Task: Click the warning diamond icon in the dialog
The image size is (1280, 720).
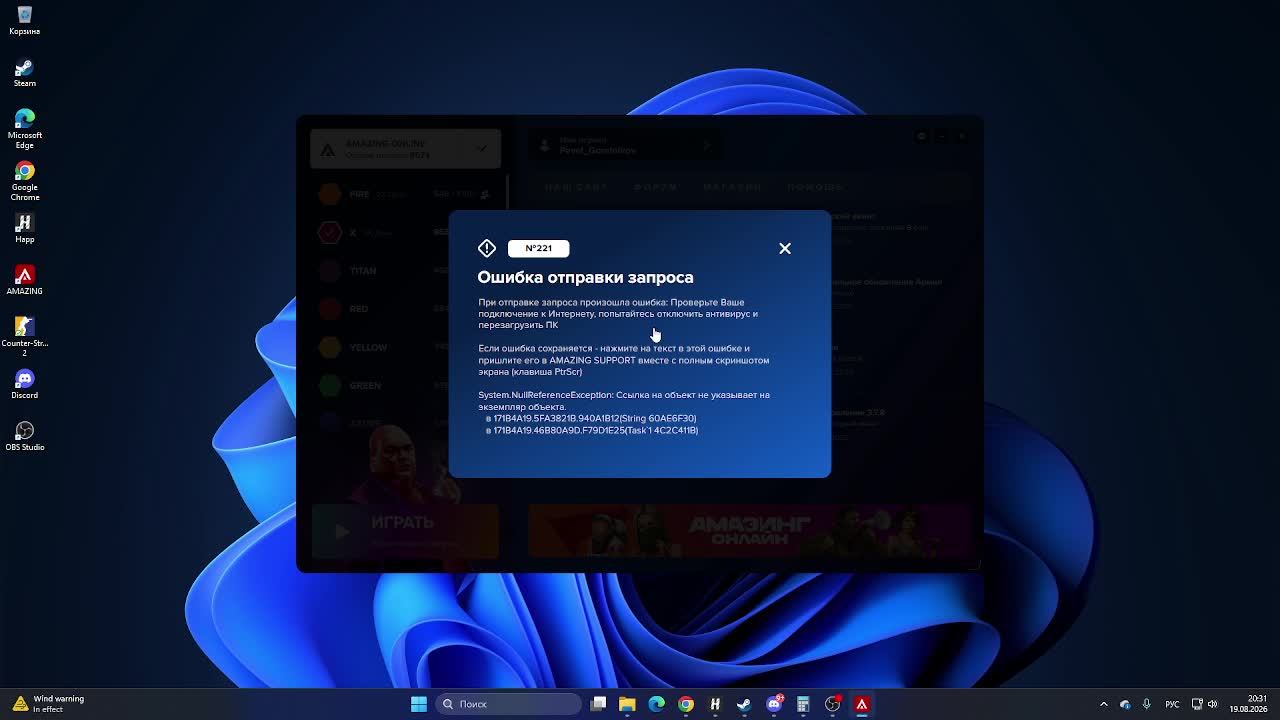Action: click(x=487, y=248)
